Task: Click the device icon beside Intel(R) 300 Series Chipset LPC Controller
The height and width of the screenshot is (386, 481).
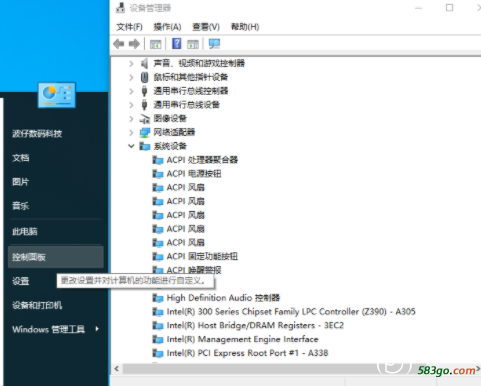Action: (x=158, y=312)
